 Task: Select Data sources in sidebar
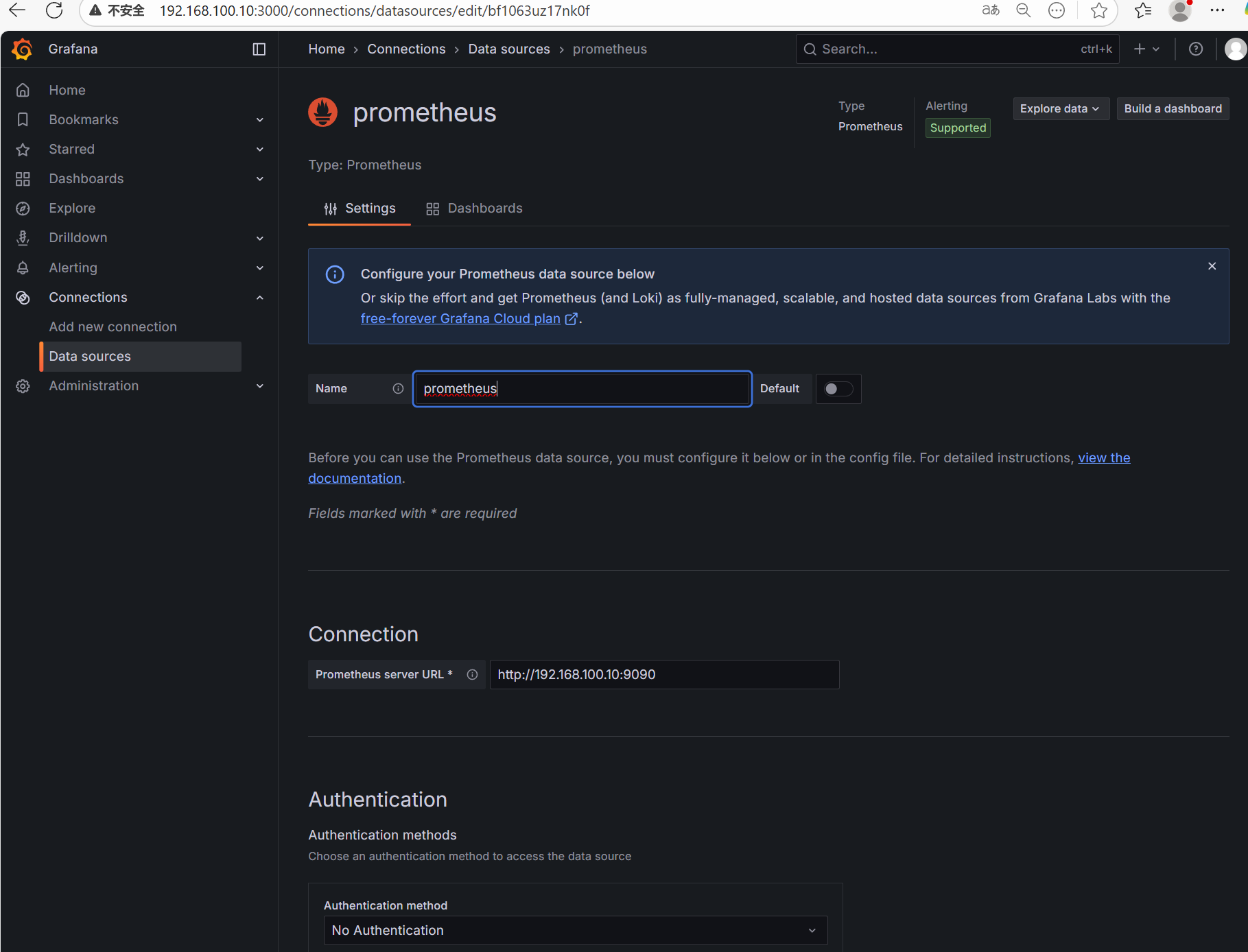141,357
